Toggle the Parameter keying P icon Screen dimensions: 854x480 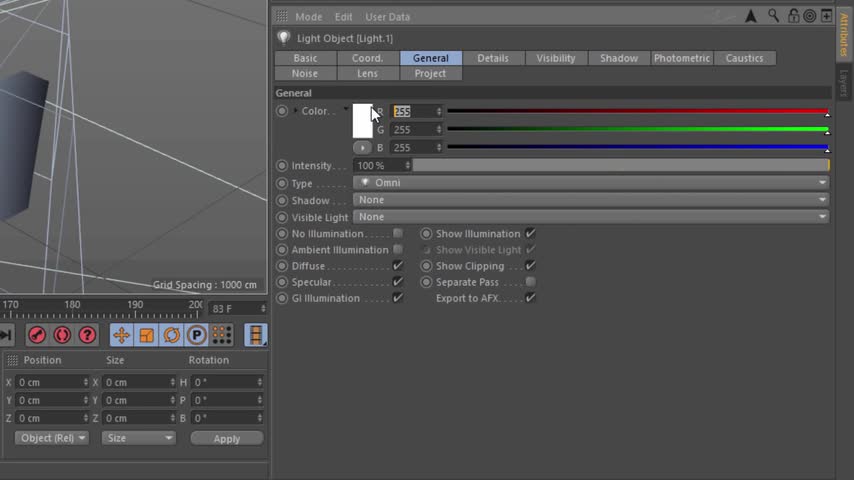click(x=197, y=335)
